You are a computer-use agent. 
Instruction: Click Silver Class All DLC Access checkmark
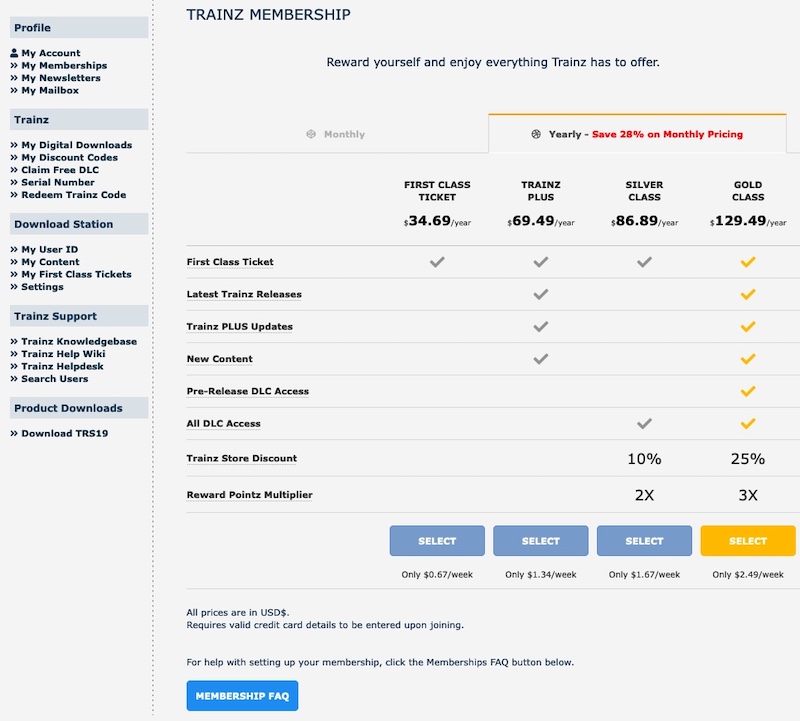tap(644, 423)
